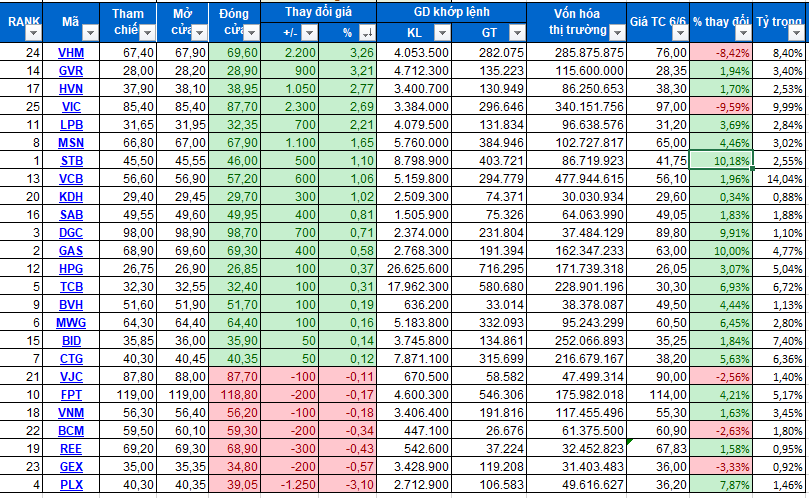Open the STB ticker link
Screen dimensions: 809x498
tap(71, 161)
